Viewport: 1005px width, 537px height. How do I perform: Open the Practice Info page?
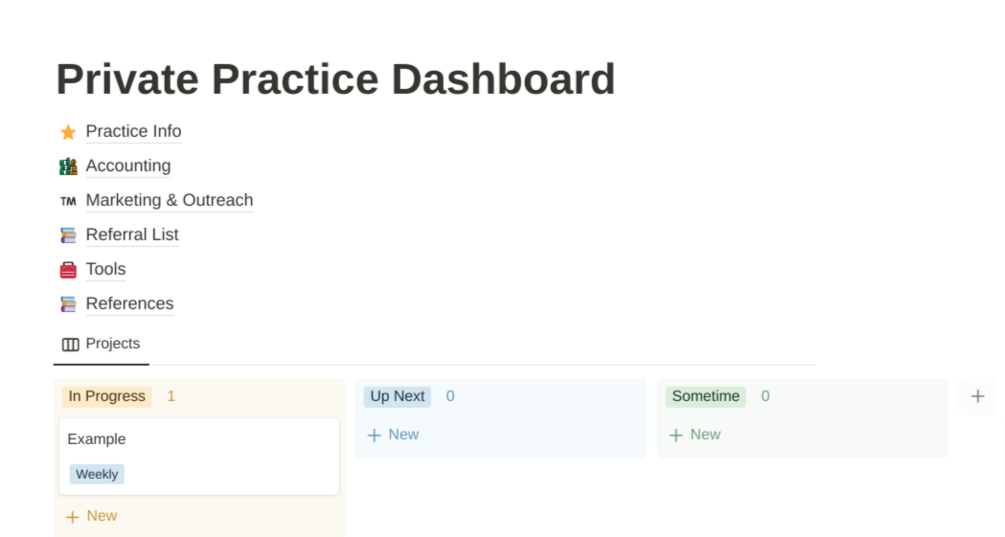(133, 131)
